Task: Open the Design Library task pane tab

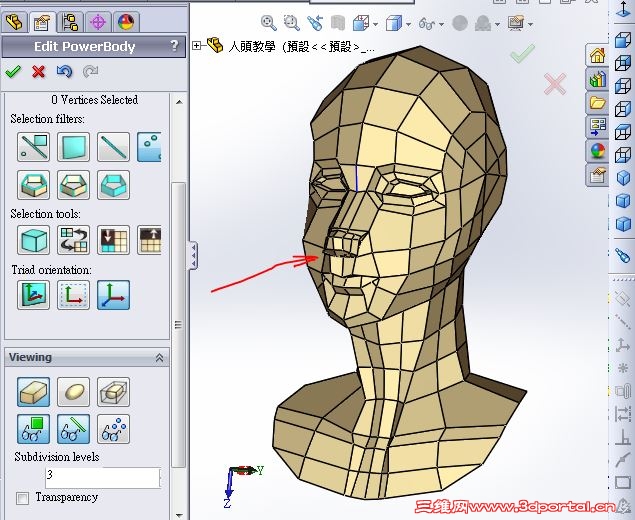Action: (x=597, y=79)
